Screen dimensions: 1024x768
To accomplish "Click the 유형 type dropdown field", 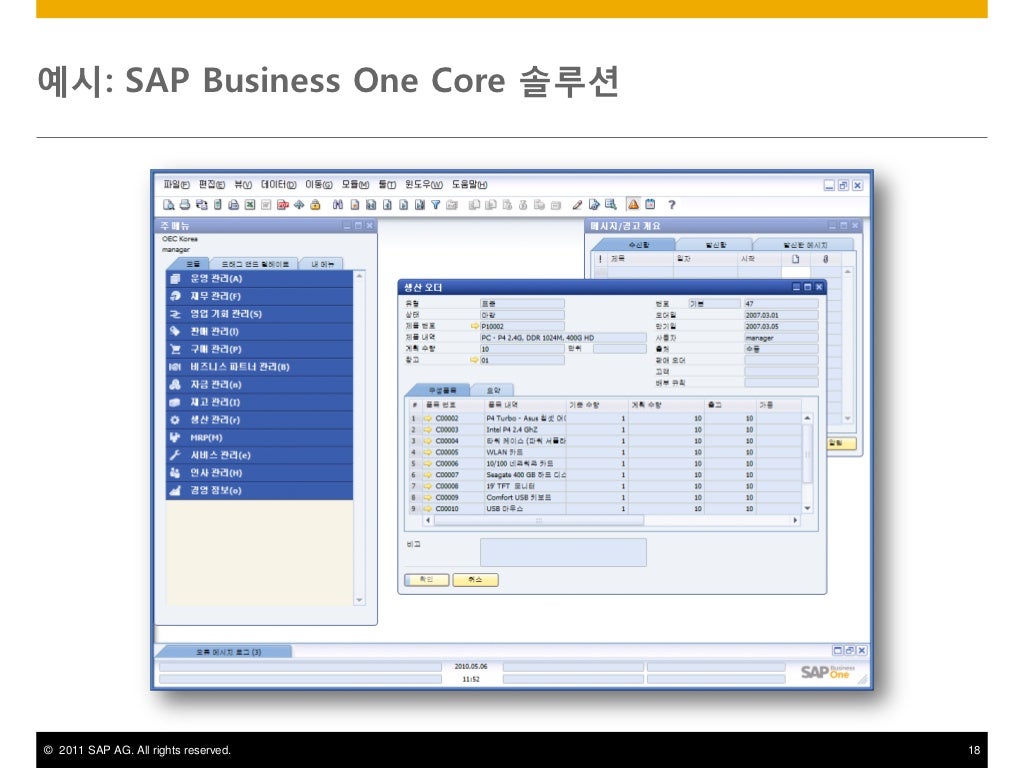I will (x=522, y=304).
